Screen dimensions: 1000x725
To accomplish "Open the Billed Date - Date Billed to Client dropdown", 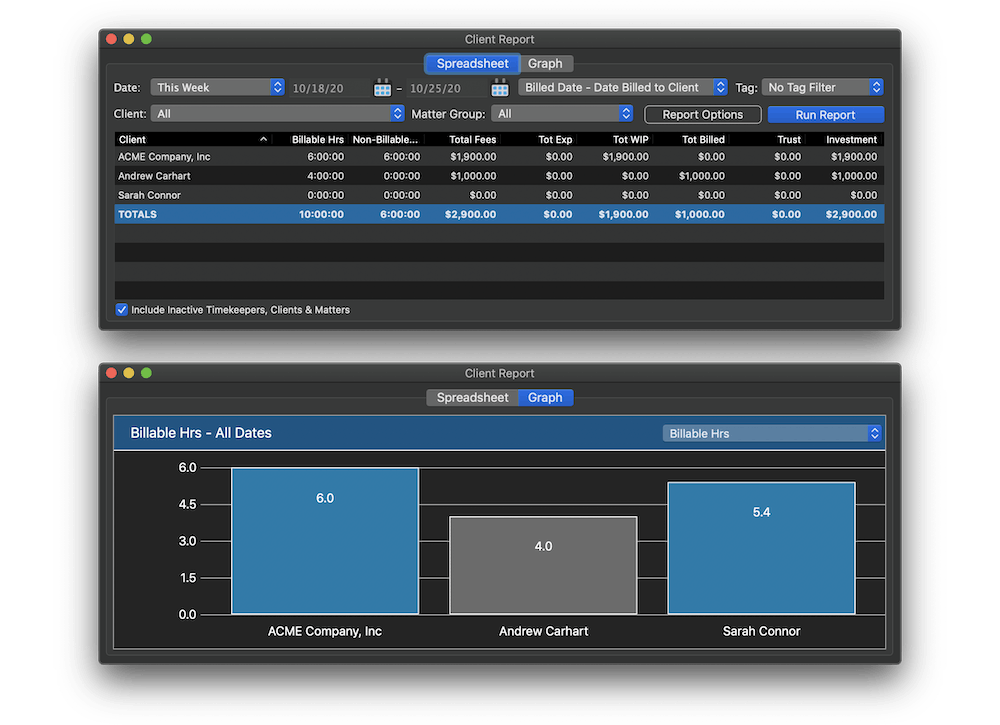I will point(622,87).
